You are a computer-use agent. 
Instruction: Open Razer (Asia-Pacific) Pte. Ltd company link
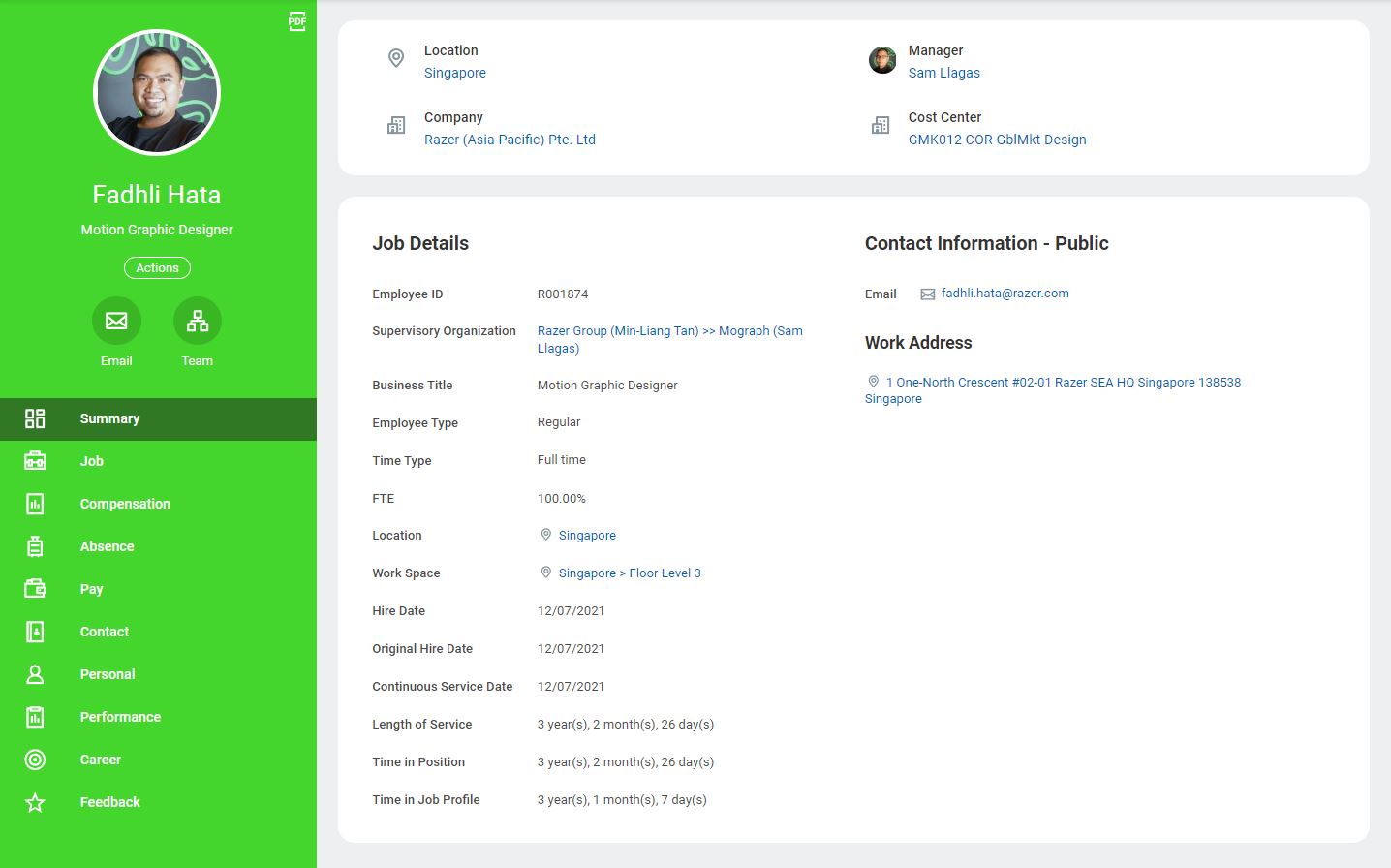pyautogui.click(x=510, y=139)
